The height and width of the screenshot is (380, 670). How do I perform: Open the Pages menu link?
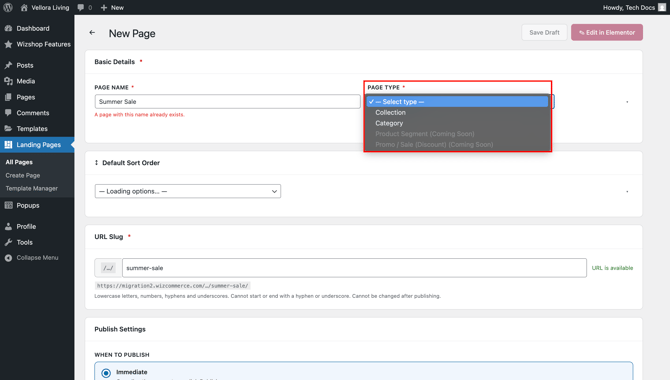(26, 97)
